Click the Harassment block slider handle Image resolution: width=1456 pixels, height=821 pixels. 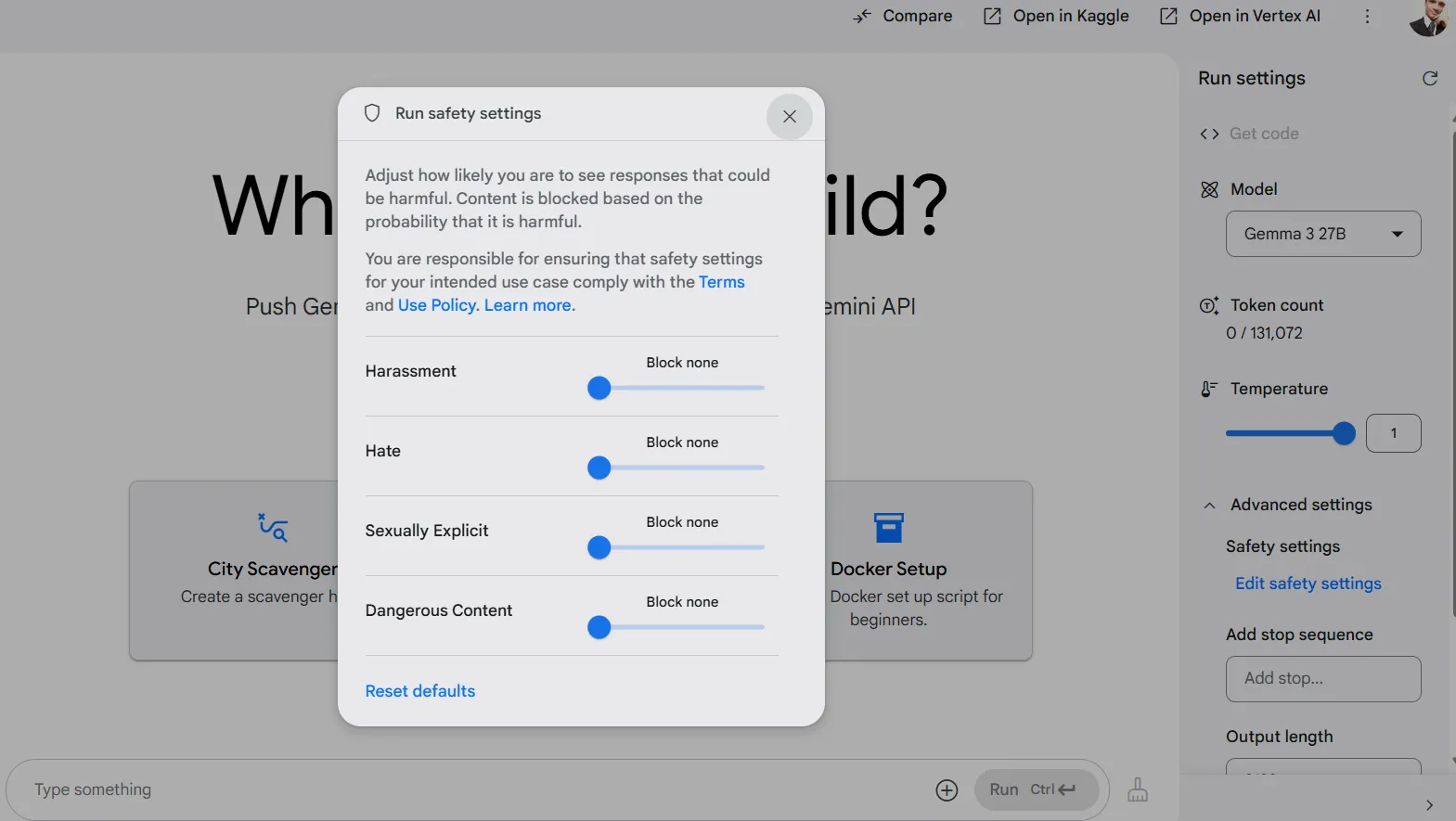coord(599,389)
